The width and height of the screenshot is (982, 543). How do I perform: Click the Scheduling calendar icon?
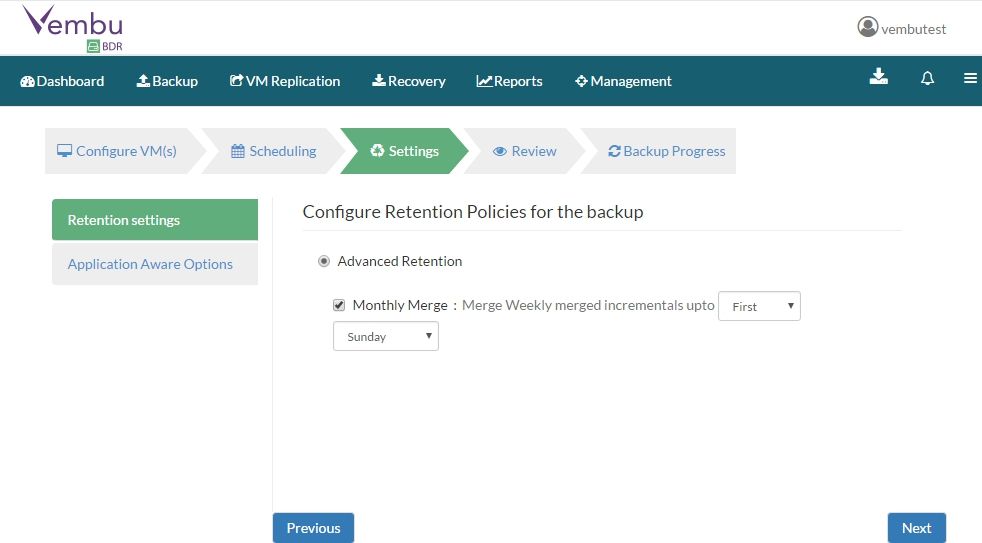pyautogui.click(x=238, y=151)
